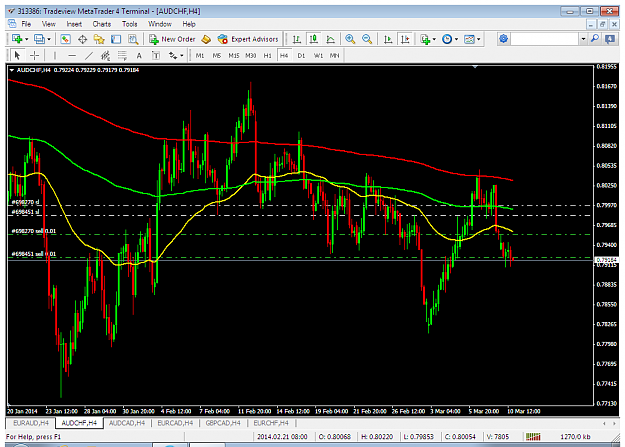The height and width of the screenshot is (447, 625).
Task: Switch timeframe to M5
Action: [x=216, y=55]
